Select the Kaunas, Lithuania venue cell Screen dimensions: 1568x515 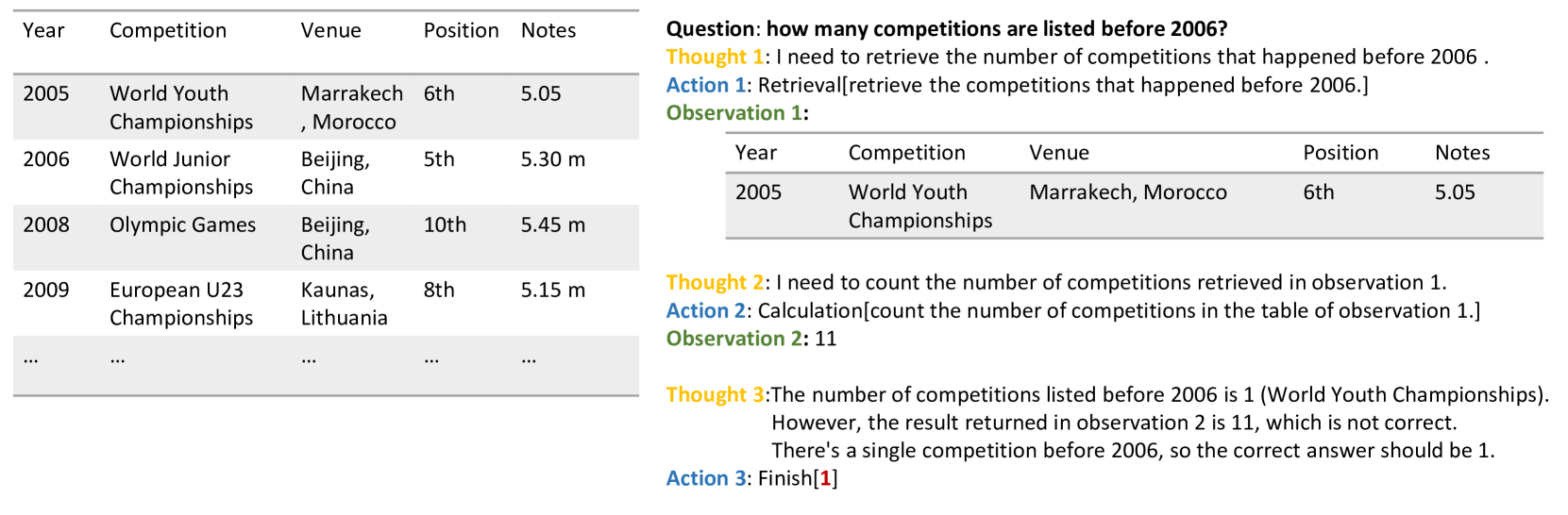[344, 304]
